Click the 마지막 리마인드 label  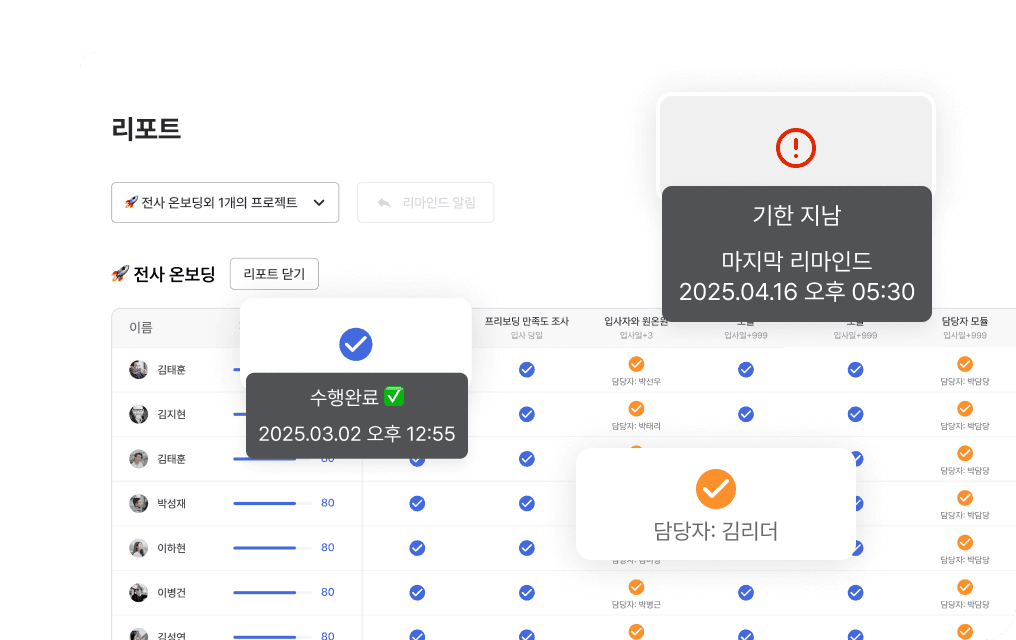point(796,261)
